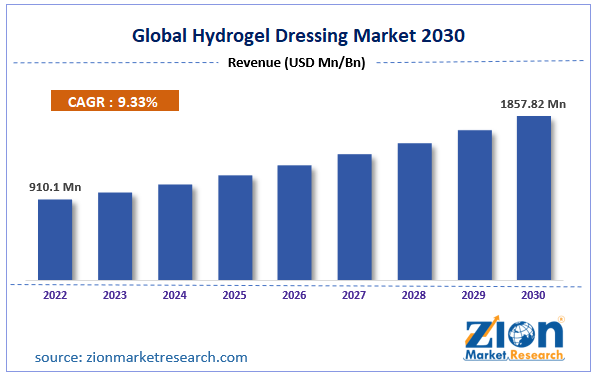Select the 2024 bar in the chart
The width and height of the screenshot is (597, 378).
click(x=175, y=232)
